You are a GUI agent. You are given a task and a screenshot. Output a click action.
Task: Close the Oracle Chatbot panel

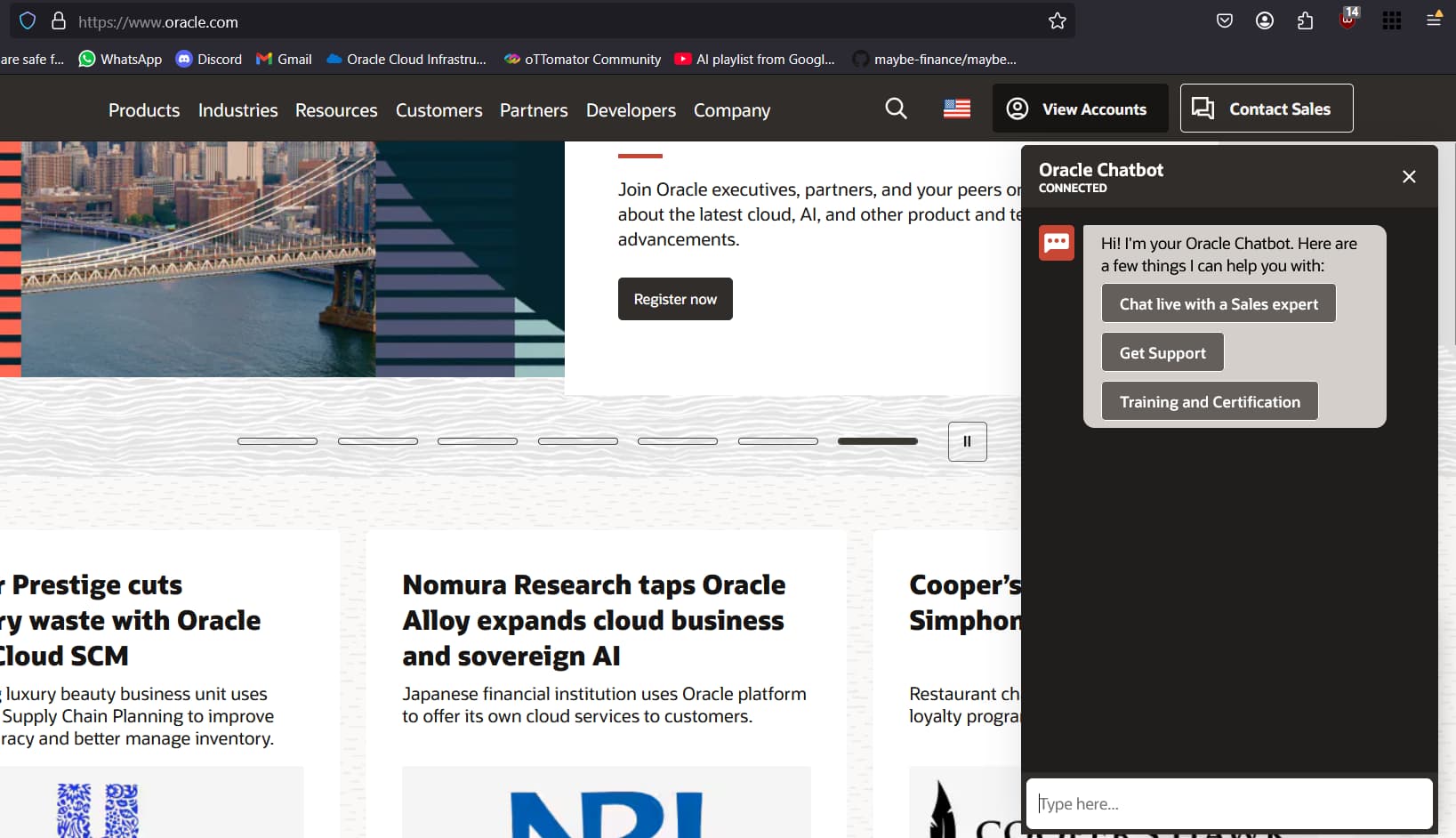click(1408, 177)
